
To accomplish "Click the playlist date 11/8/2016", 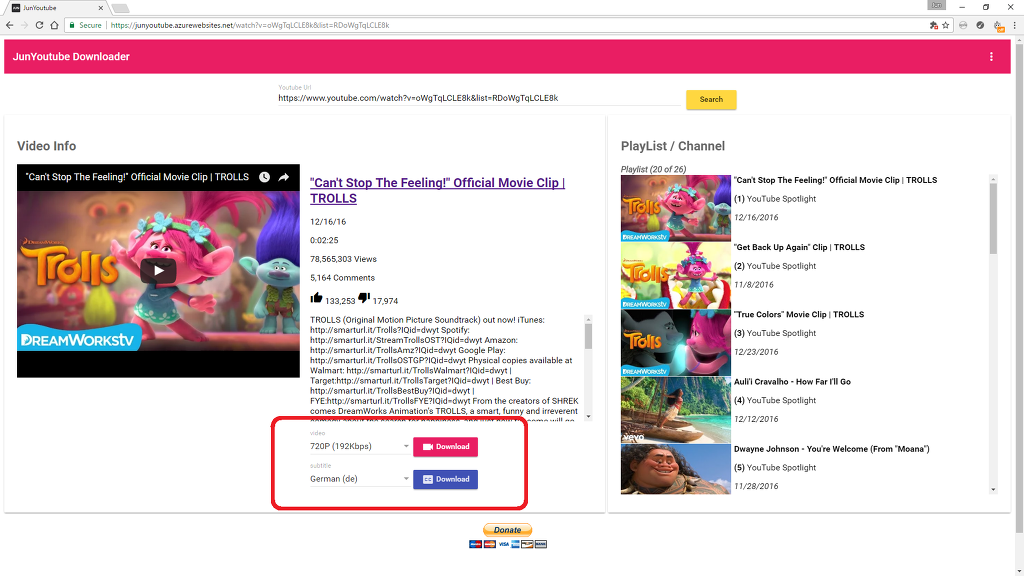I will tap(754, 285).
